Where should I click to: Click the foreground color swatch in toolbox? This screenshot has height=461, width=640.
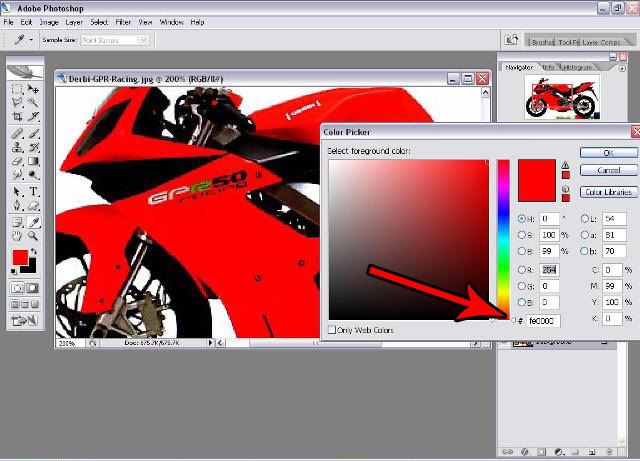pyautogui.click(x=20, y=257)
